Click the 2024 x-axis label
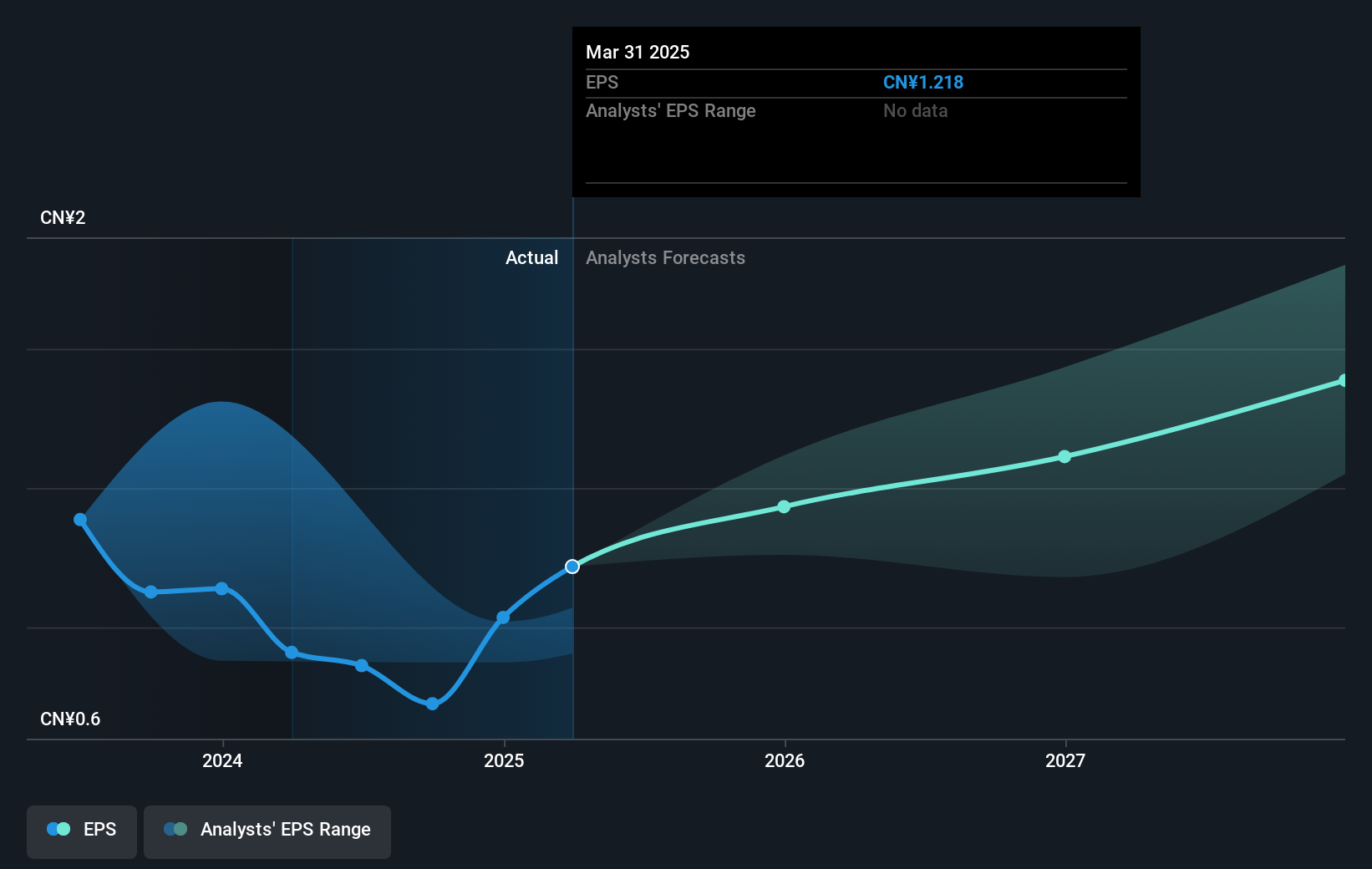The image size is (1372, 869). (x=222, y=760)
